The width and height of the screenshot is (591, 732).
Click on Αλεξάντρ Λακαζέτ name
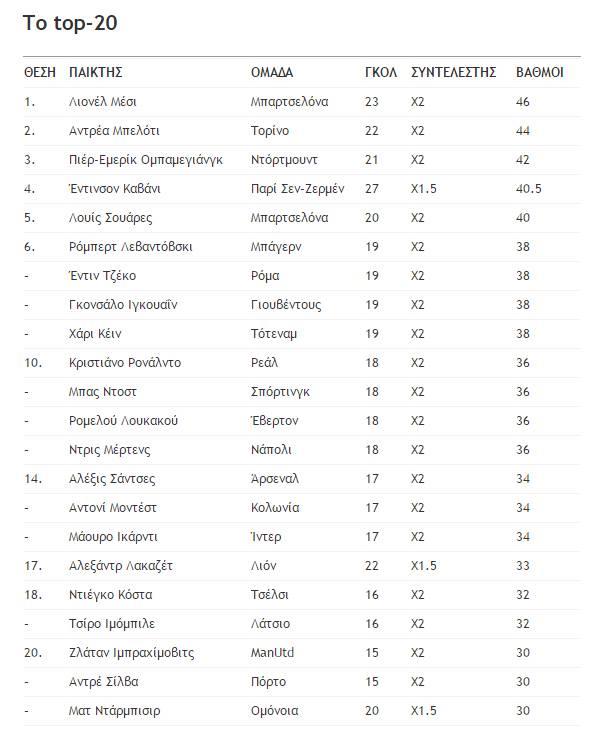pos(120,565)
